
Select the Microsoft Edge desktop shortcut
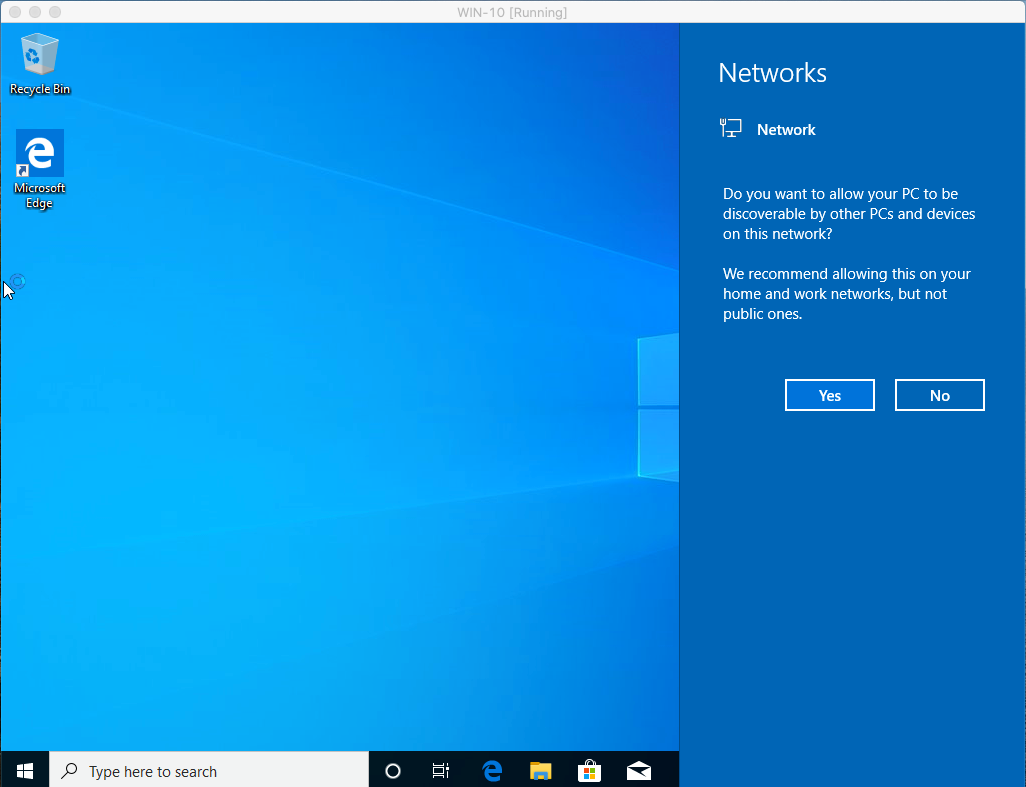(40, 169)
